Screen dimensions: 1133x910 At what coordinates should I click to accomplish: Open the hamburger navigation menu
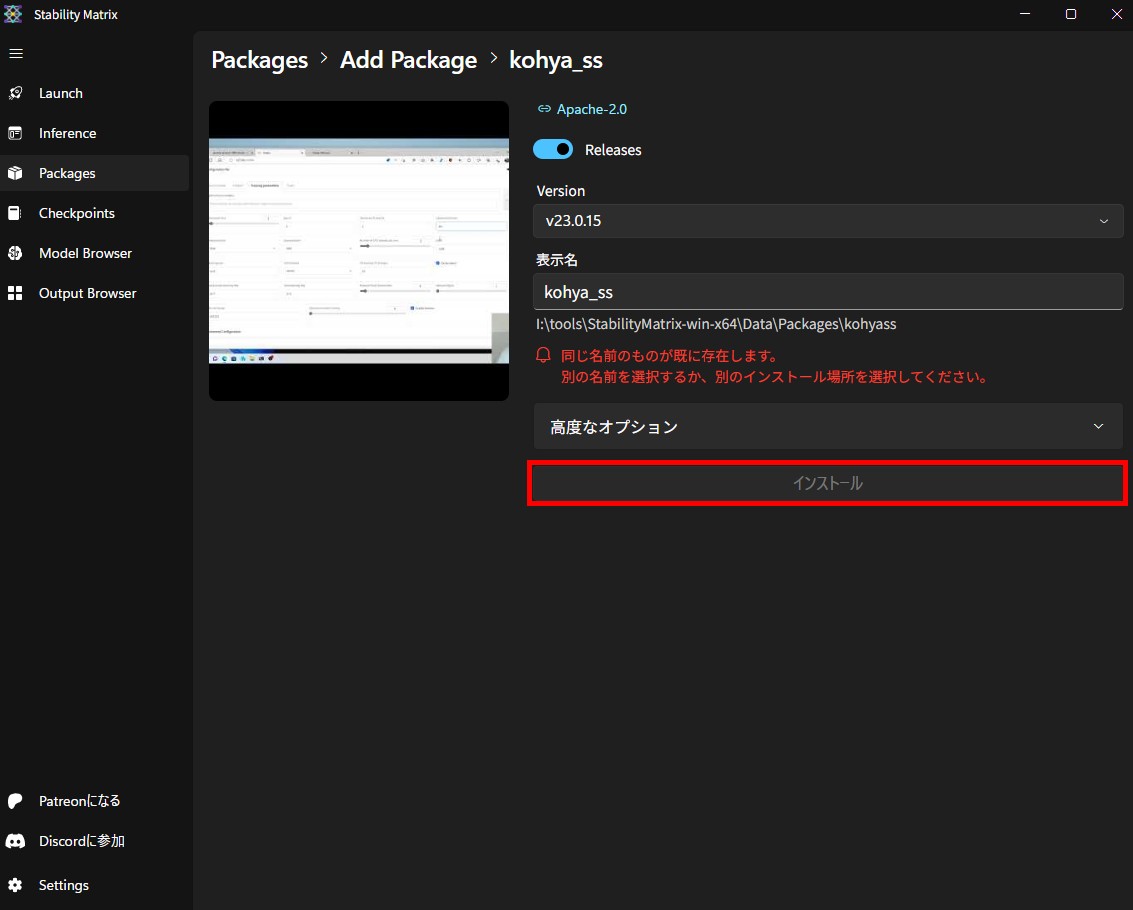16,53
